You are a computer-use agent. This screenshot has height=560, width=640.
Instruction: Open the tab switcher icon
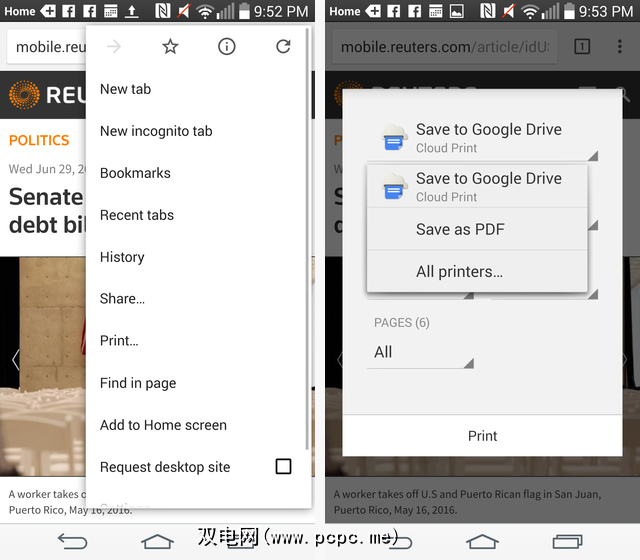point(582,47)
